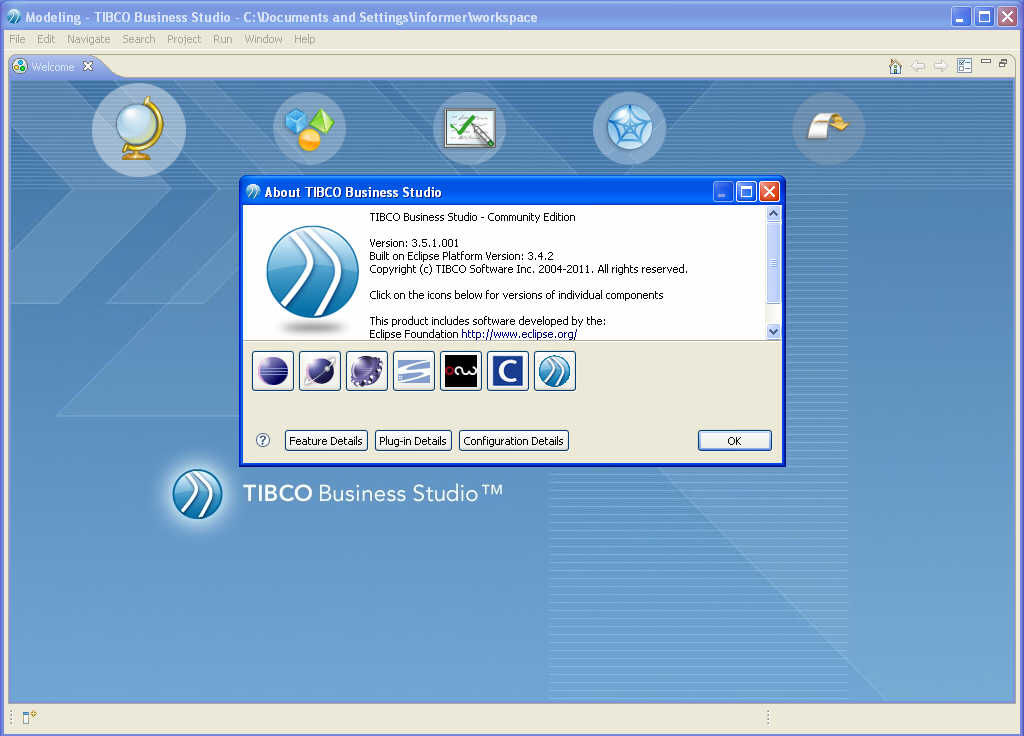Open the Overview globe on the Welcome page

(138, 129)
